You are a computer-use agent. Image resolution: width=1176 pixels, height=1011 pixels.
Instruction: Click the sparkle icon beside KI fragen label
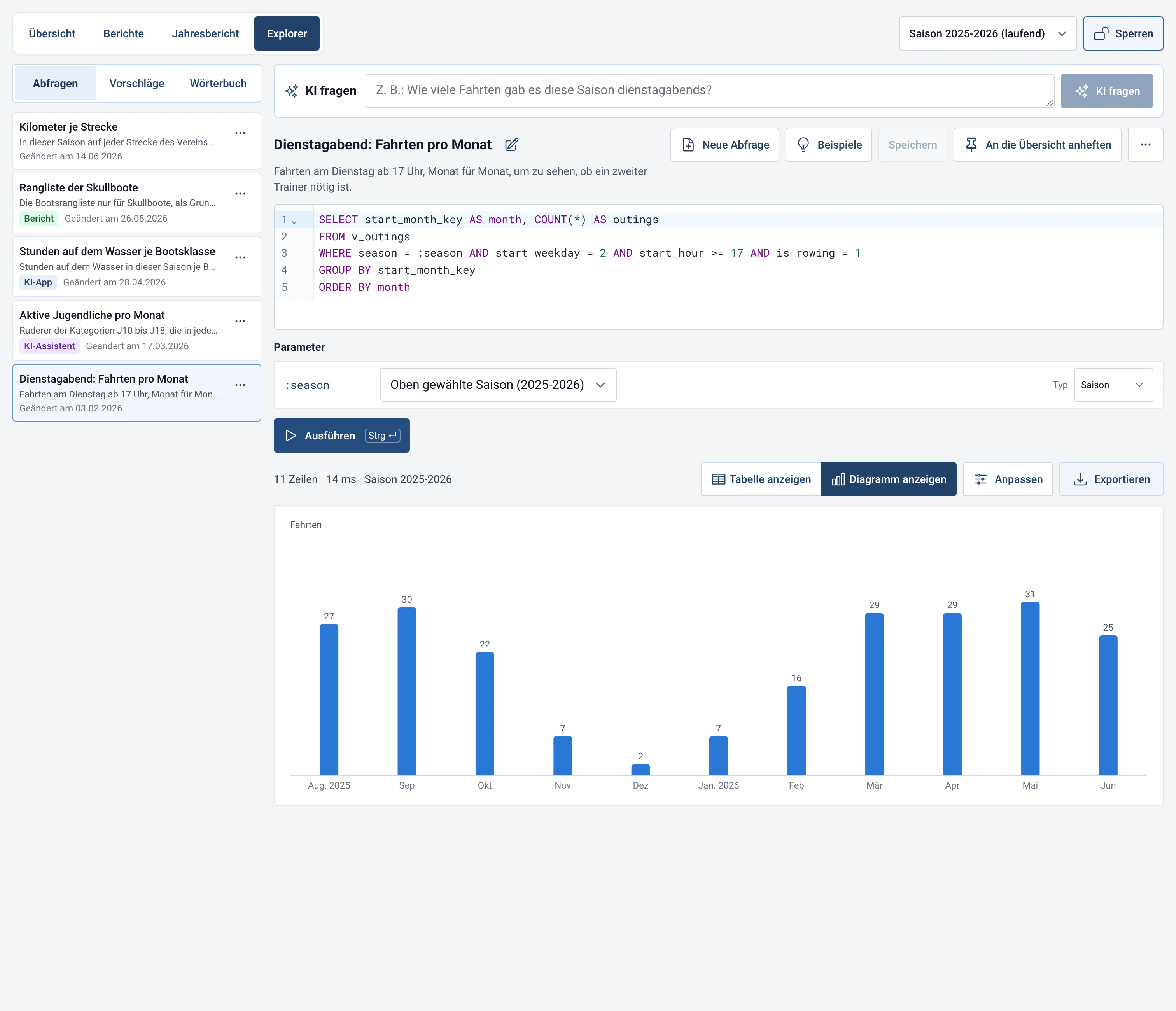tap(292, 91)
